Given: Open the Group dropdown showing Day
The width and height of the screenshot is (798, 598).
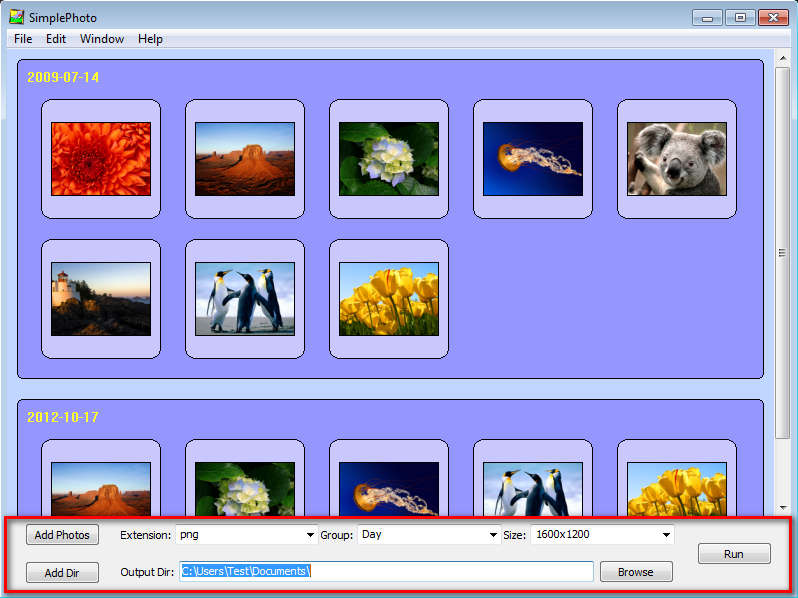Looking at the screenshot, I should point(429,535).
